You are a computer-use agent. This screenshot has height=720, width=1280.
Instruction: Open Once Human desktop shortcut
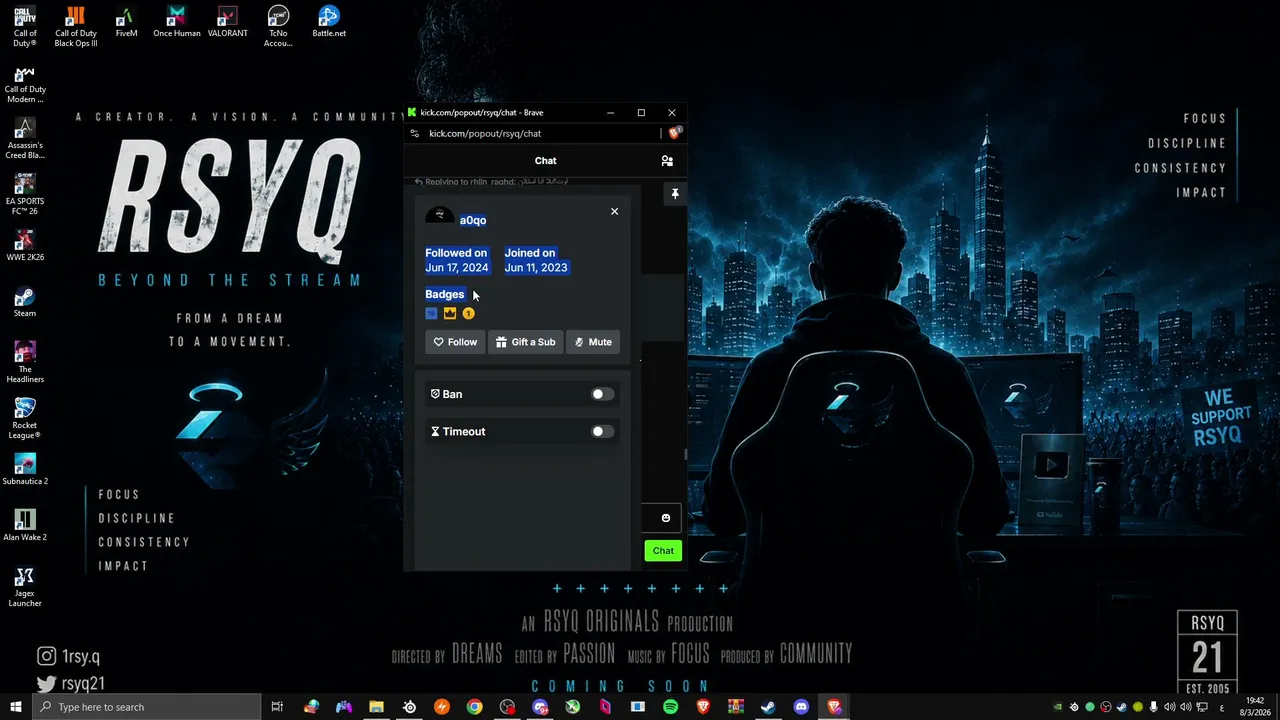tap(177, 22)
